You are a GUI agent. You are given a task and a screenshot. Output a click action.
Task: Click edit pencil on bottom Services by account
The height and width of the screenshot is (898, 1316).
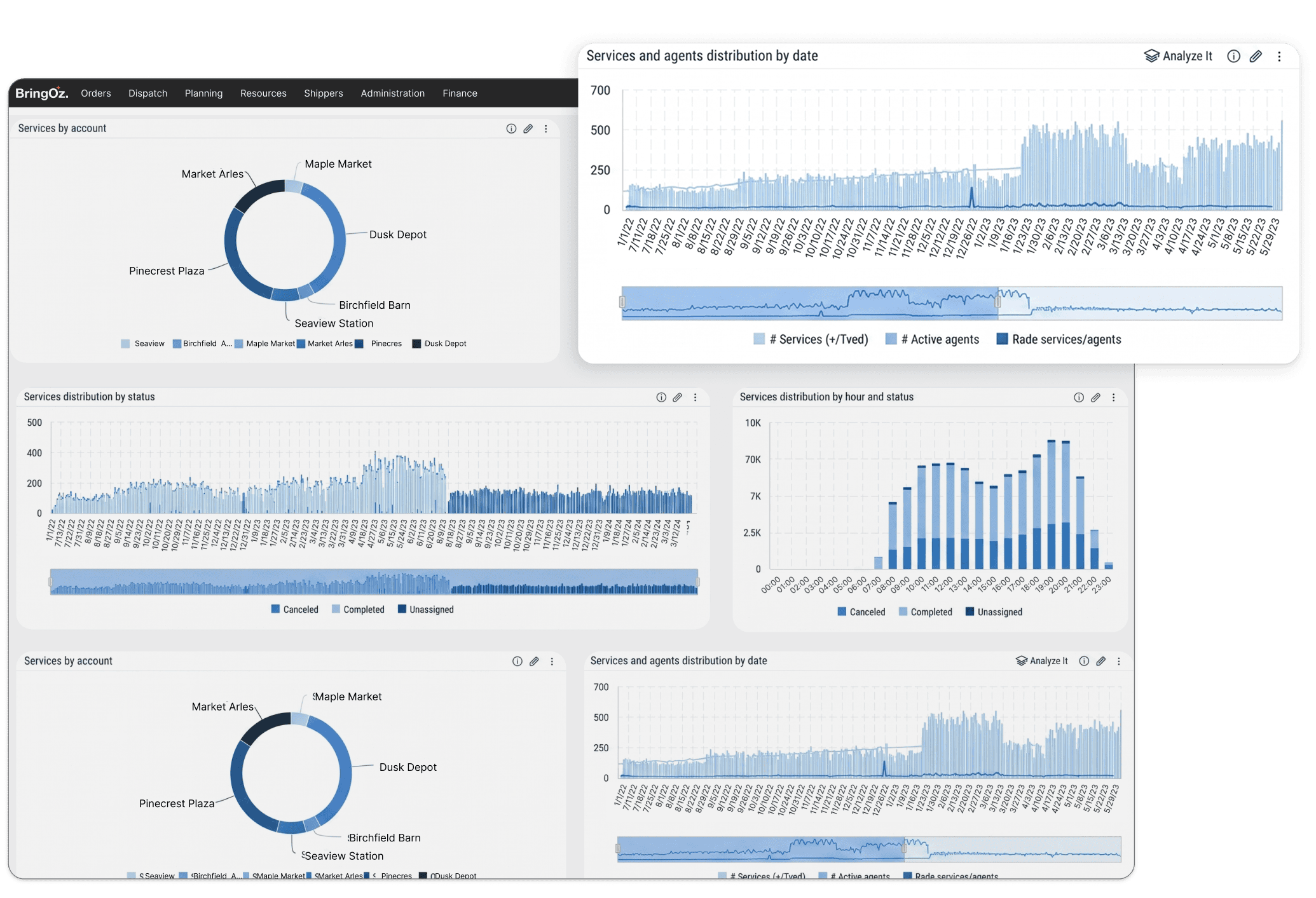click(535, 661)
